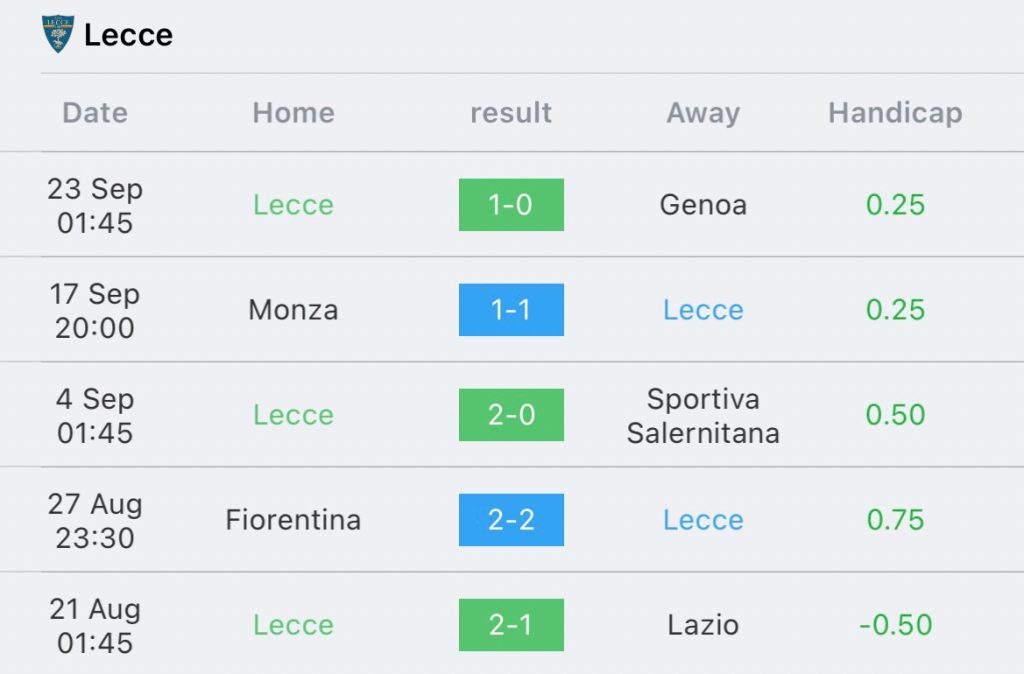Open the 2-1 result against Lazio
1024x674 pixels.
click(511, 625)
